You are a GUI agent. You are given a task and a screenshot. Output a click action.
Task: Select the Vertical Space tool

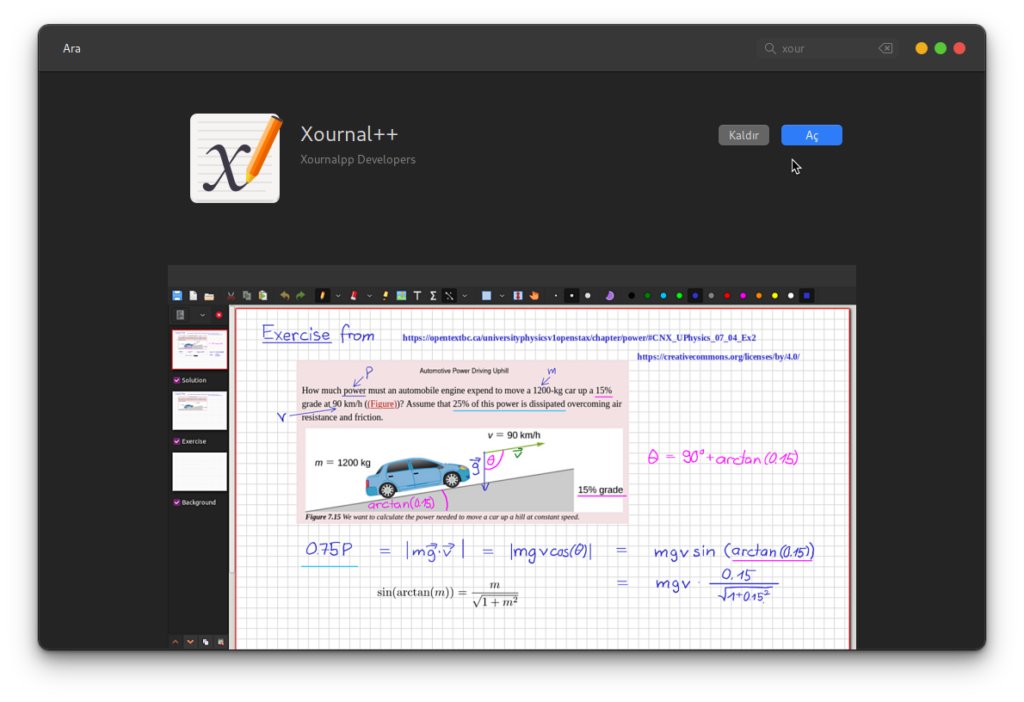point(518,296)
